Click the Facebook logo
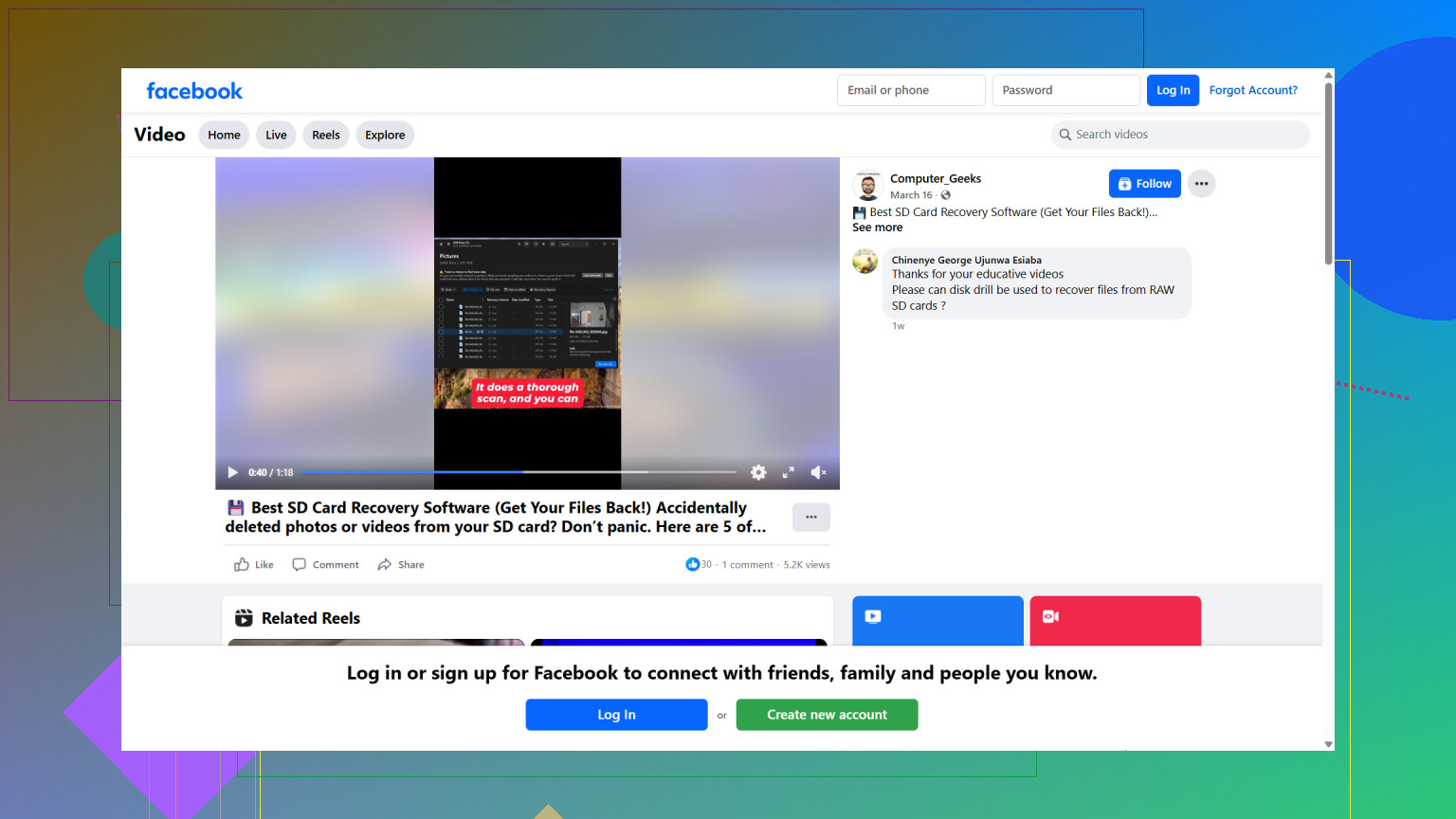1456x819 pixels. [194, 91]
